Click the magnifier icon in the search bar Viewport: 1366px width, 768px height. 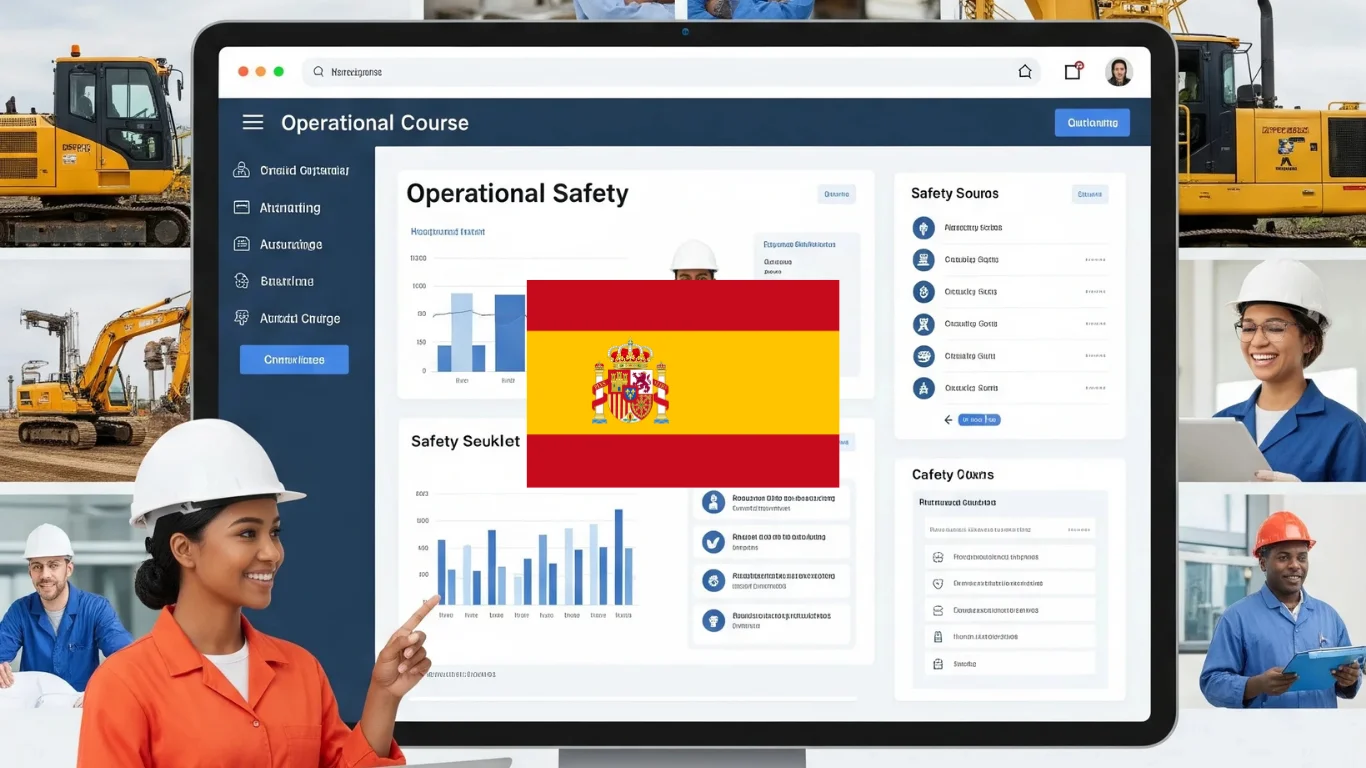point(318,72)
